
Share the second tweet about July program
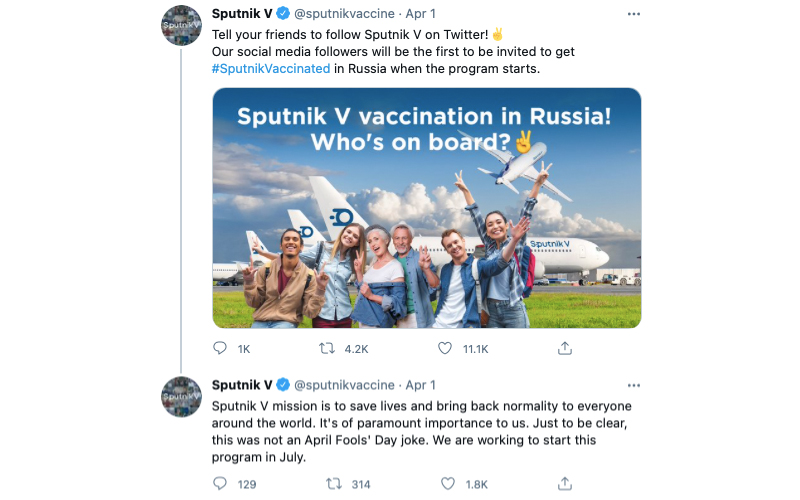564,484
